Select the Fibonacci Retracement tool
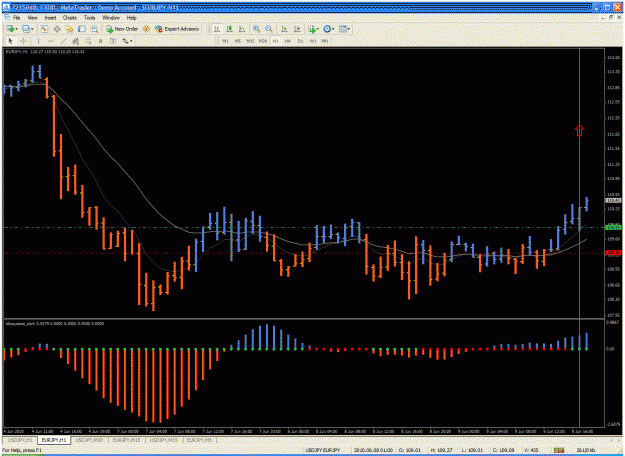The height and width of the screenshot is (456, 625). point(88,41)
